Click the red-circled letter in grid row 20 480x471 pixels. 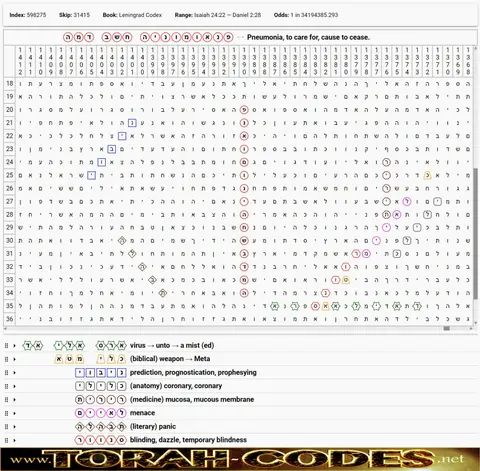[244, 110]
